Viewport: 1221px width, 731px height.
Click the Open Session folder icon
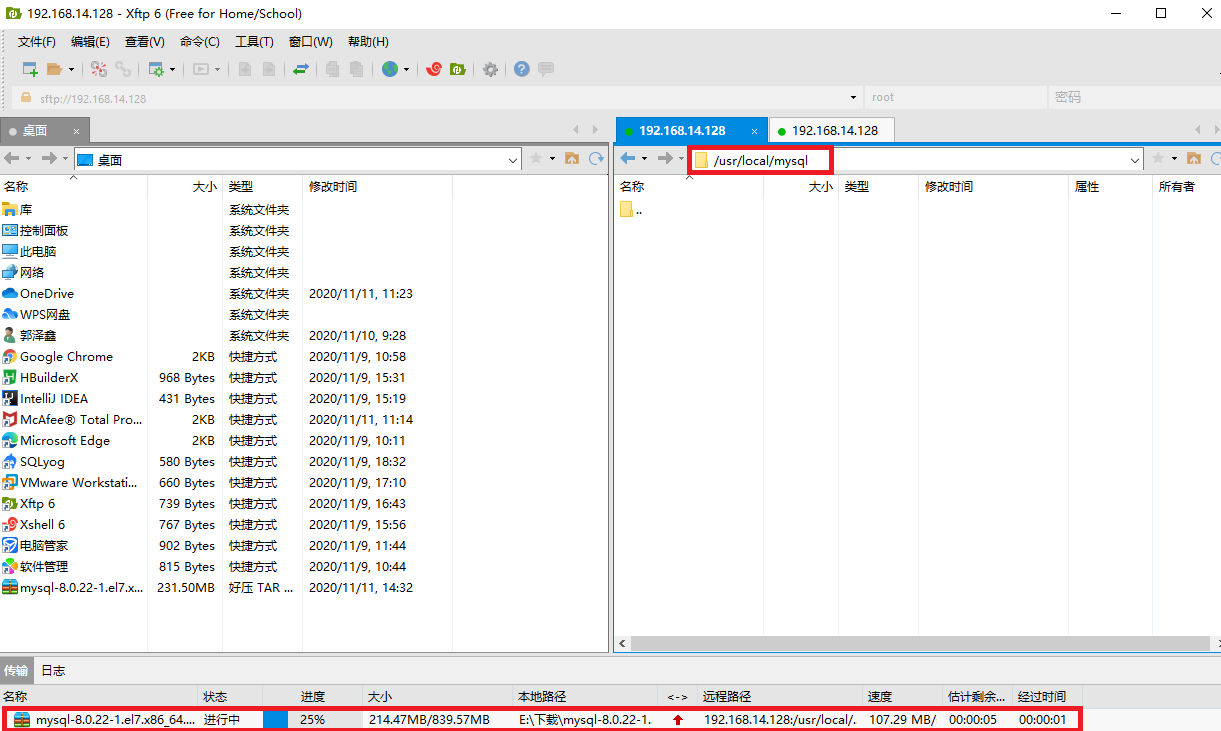(55, 69)
